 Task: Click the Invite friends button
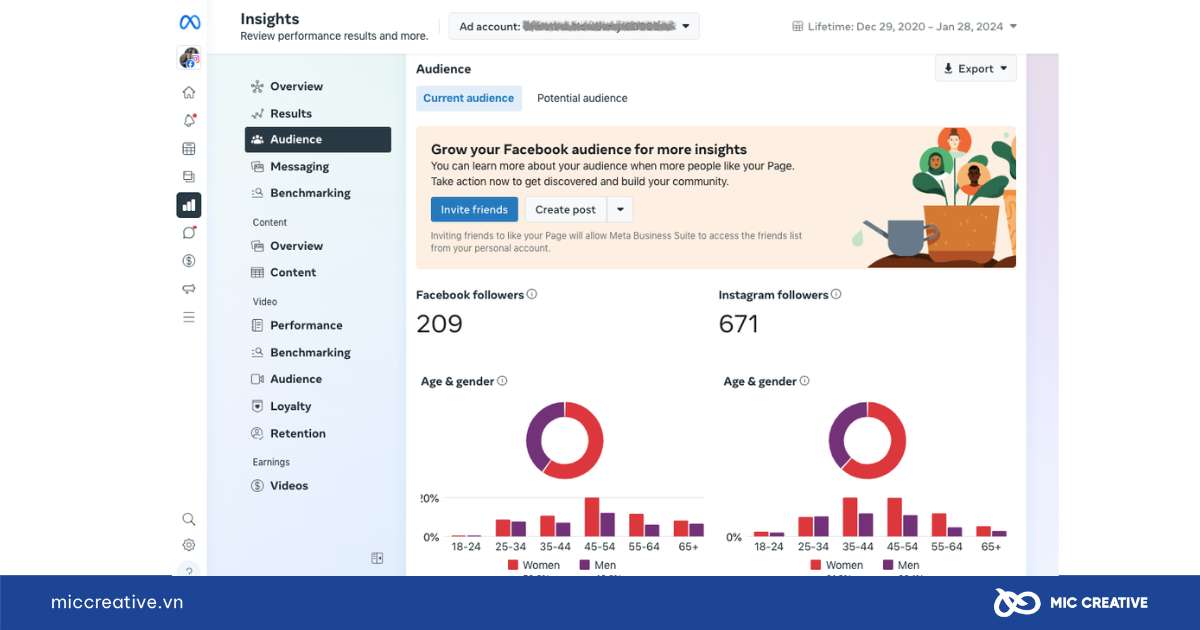[x=474, y=209]
